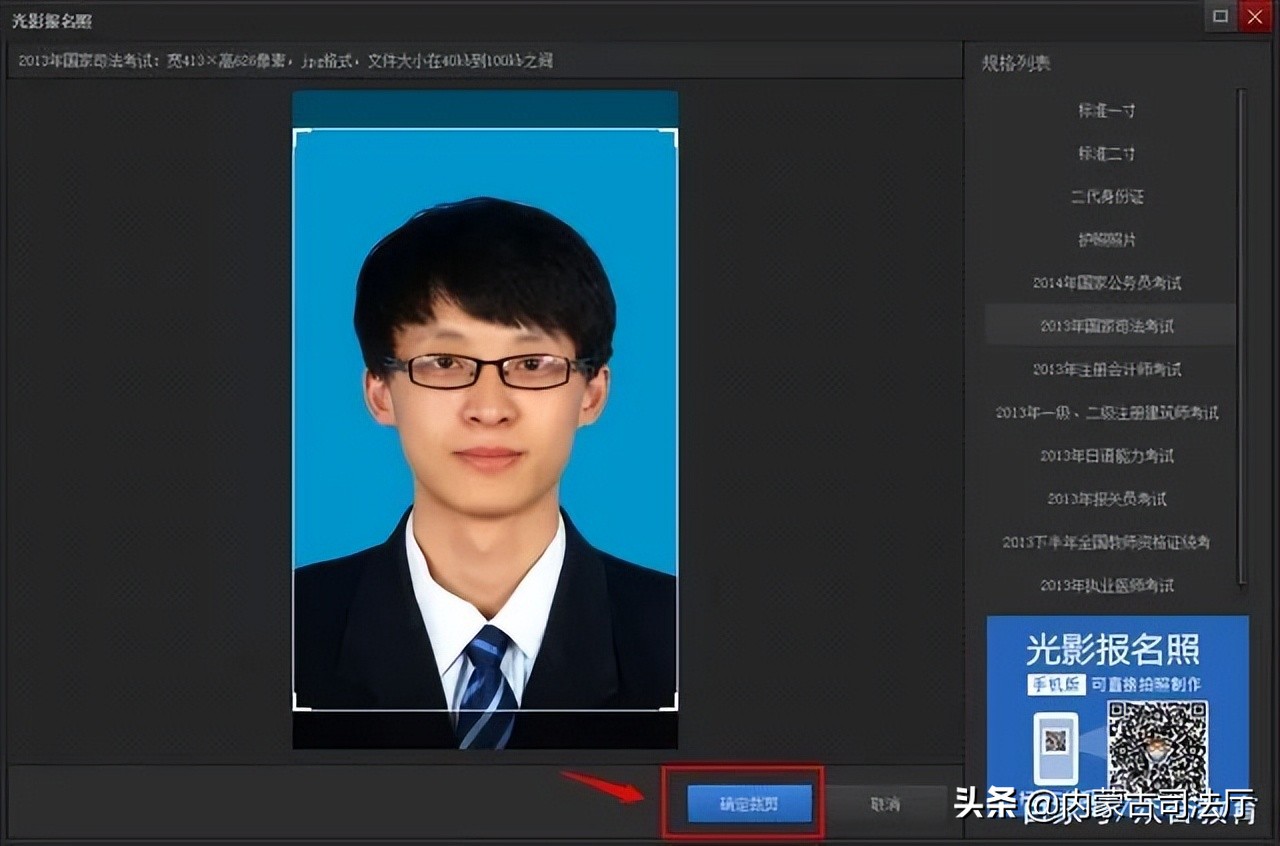This screenshot has width=1280, height=846.
Task: Select the highlighted 2013年国家司法考试 spec
Action: 1110,324
